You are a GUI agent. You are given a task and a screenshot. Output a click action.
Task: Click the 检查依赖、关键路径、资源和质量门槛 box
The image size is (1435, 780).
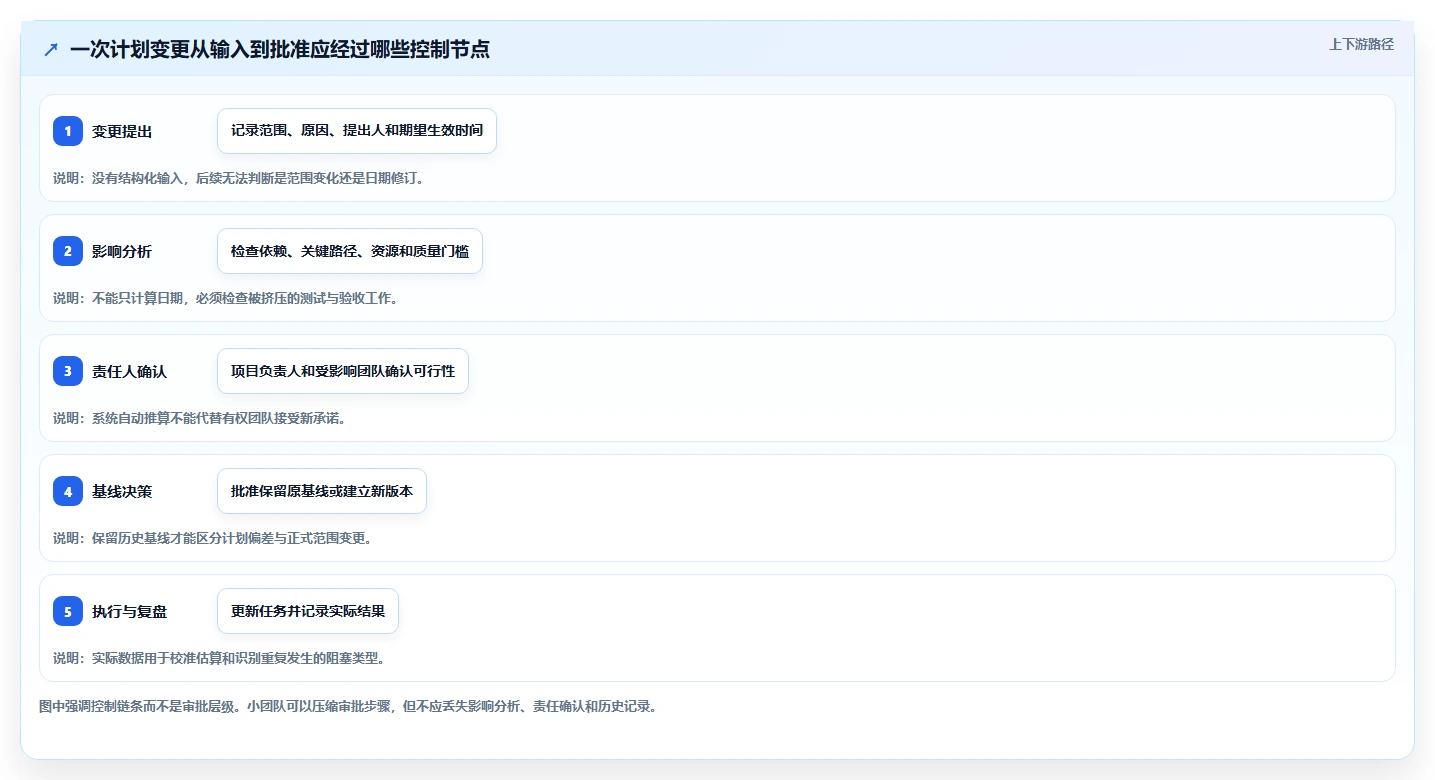pyautogui.click(x=350, y=251)
